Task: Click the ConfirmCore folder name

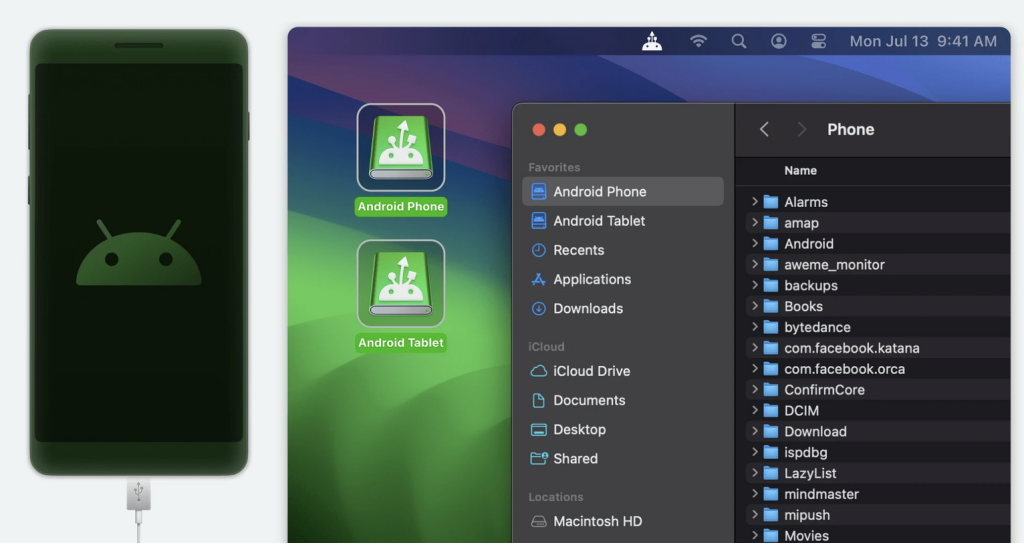Action: (824, 390)
